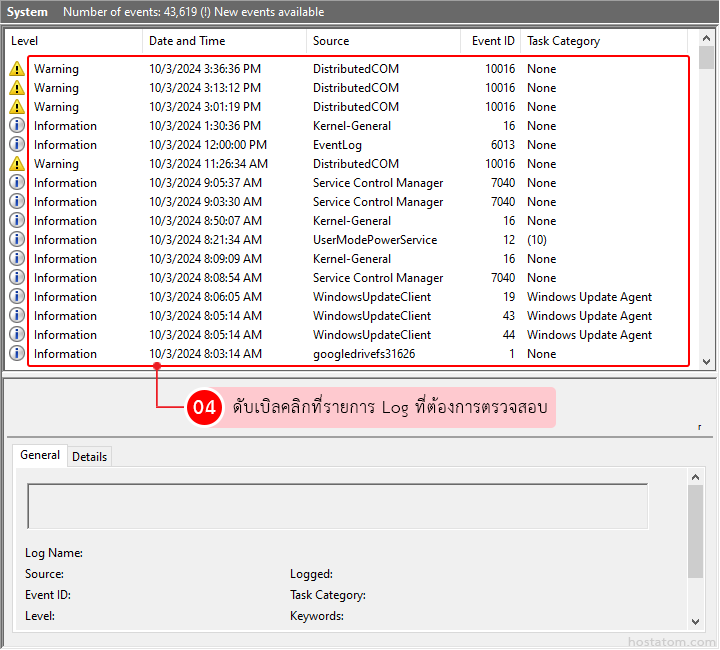This screenshot has width=720, height=650.
Task: Select Service Control Manager event at 9:05:37 AM
Action: click(x=377, y=183)
